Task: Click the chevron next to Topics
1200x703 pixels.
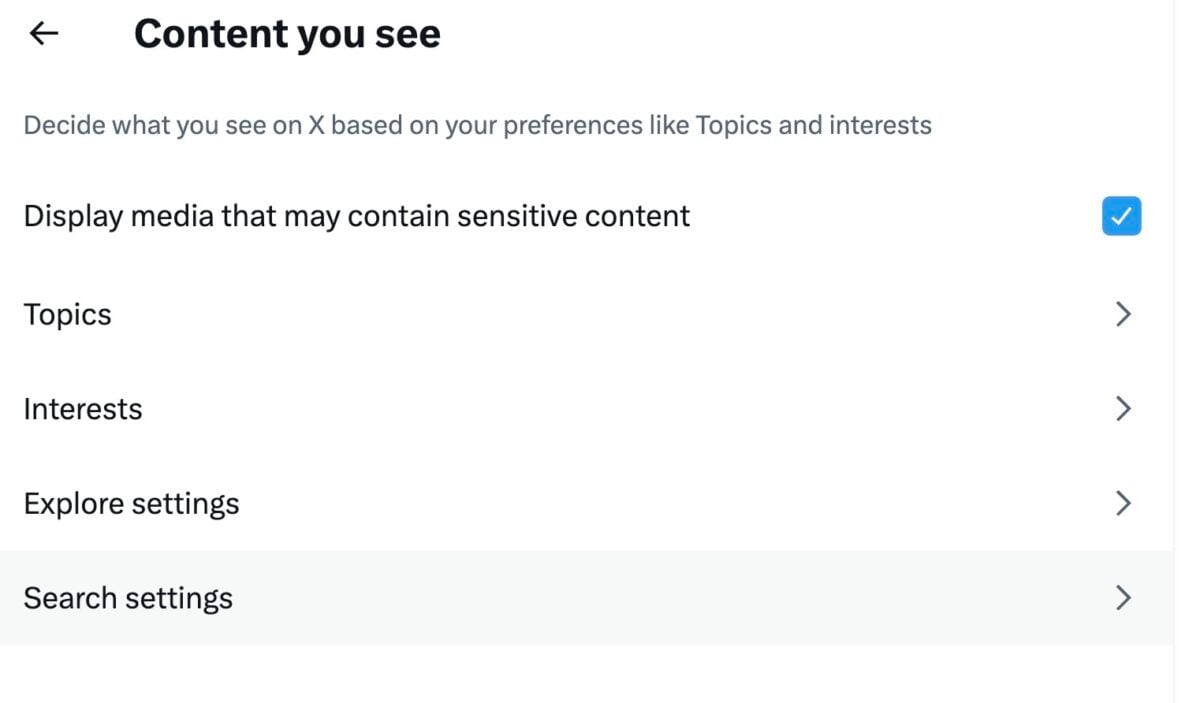Action: click(x=1123, y=314)
